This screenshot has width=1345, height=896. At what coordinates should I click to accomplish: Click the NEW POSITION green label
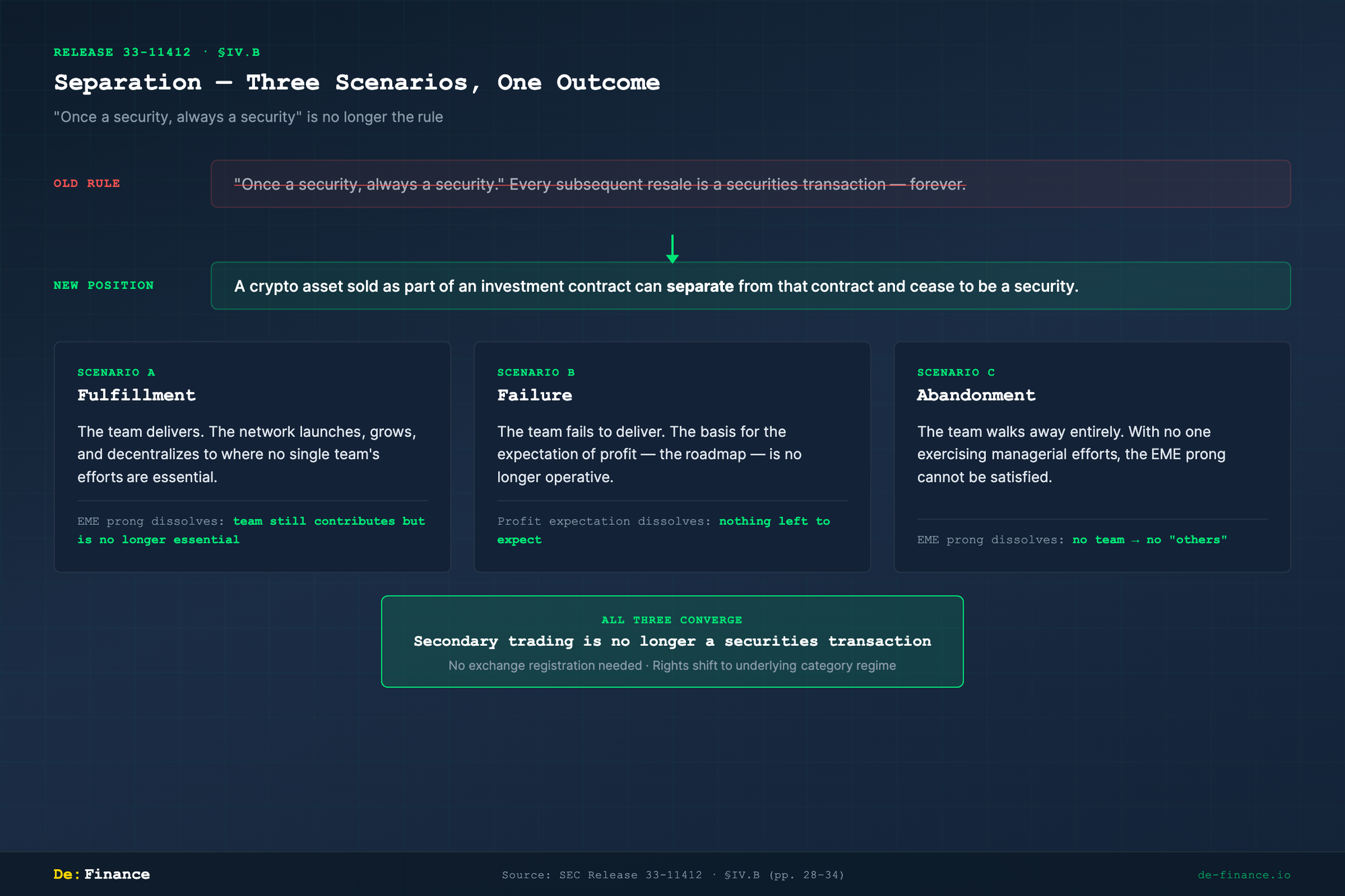pos(104,285)
